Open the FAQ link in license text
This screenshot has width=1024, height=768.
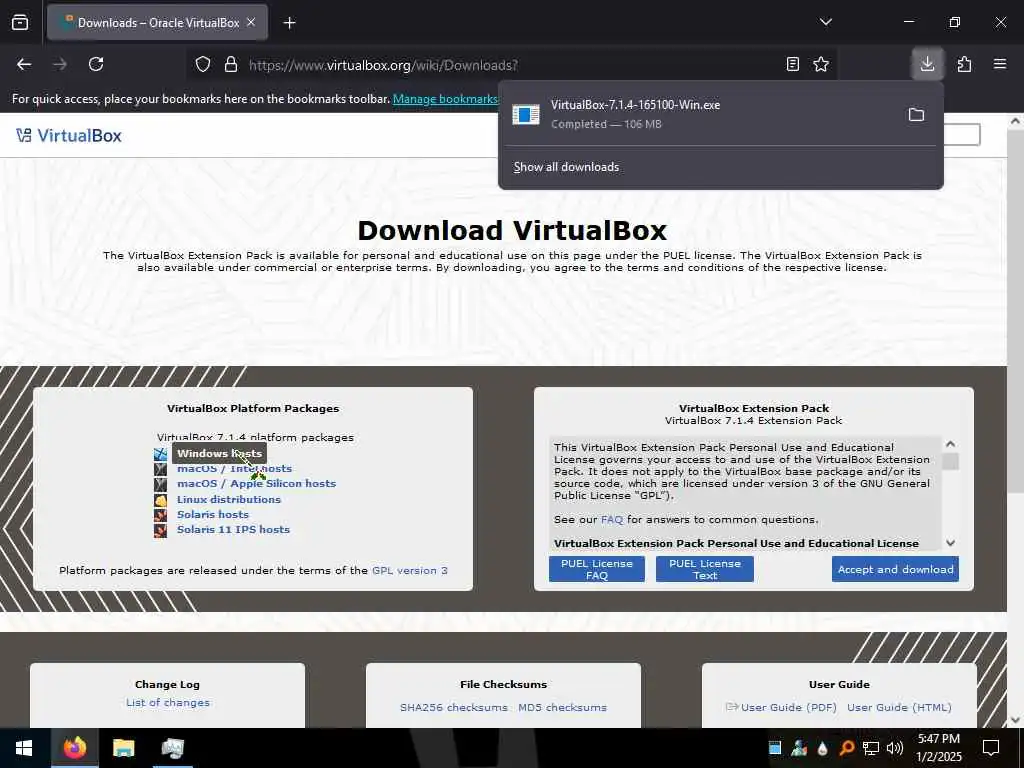[x=612, y=520]
